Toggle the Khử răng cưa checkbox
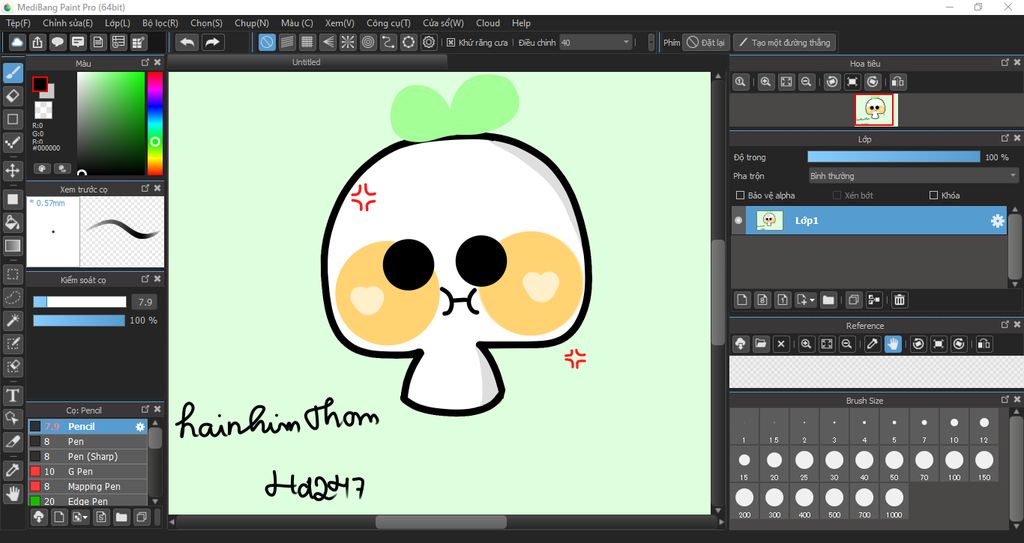Viewport: 1024px width, 543px height. click(451, 42)
